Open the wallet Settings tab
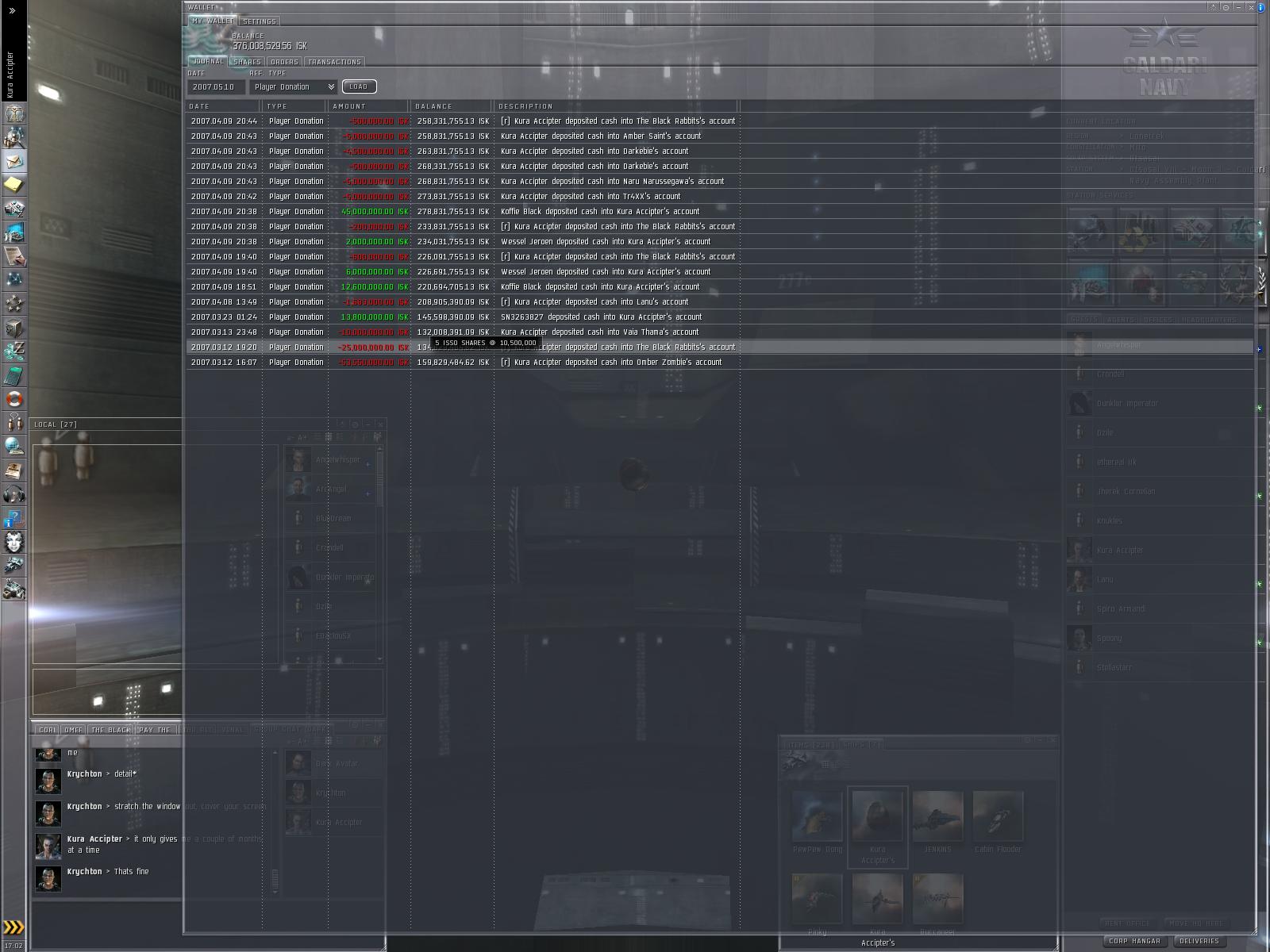1270x952 pixels. tap(260, 21)
